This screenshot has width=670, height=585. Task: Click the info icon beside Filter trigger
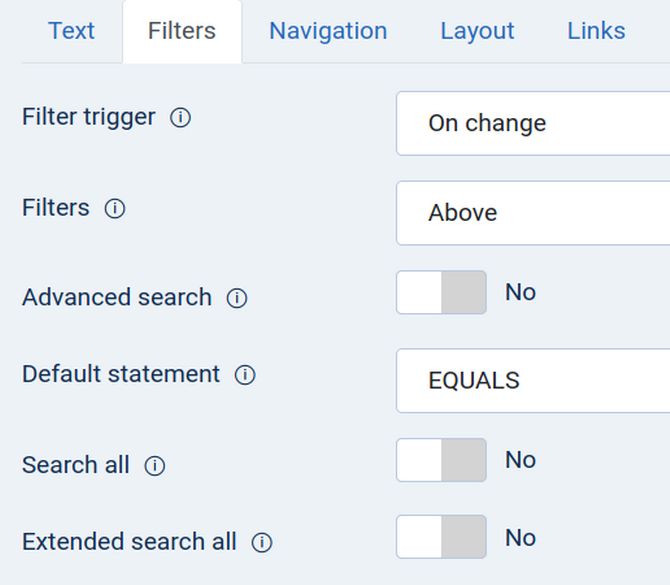pyautogui.click(x=180, y=118)
